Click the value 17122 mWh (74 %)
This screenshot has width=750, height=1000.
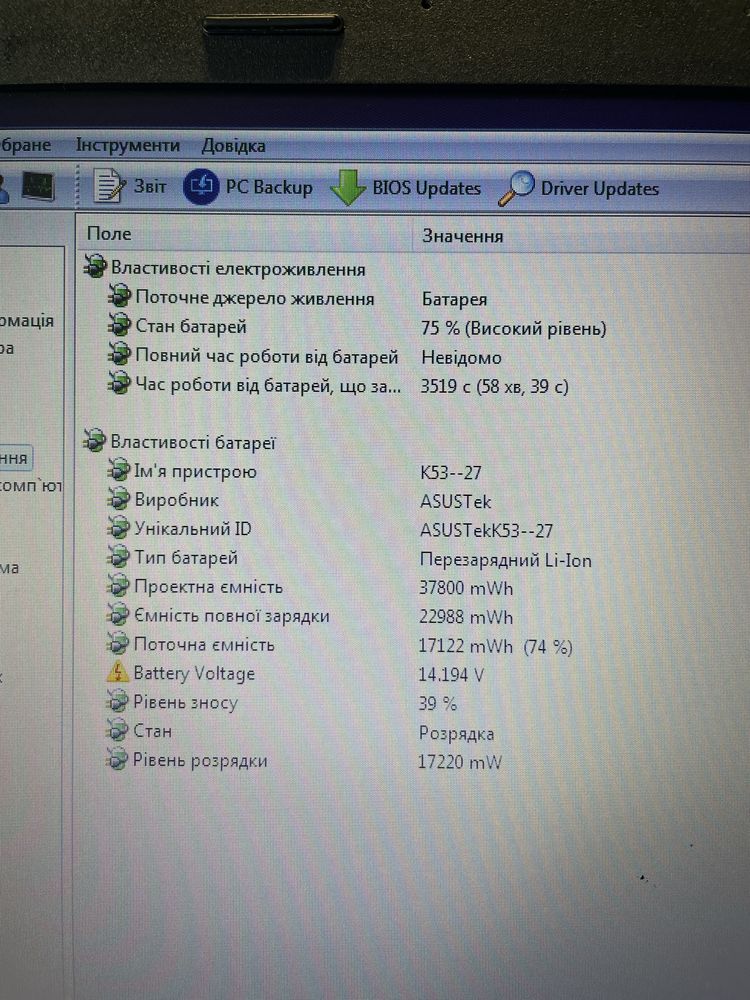(496, 647)
